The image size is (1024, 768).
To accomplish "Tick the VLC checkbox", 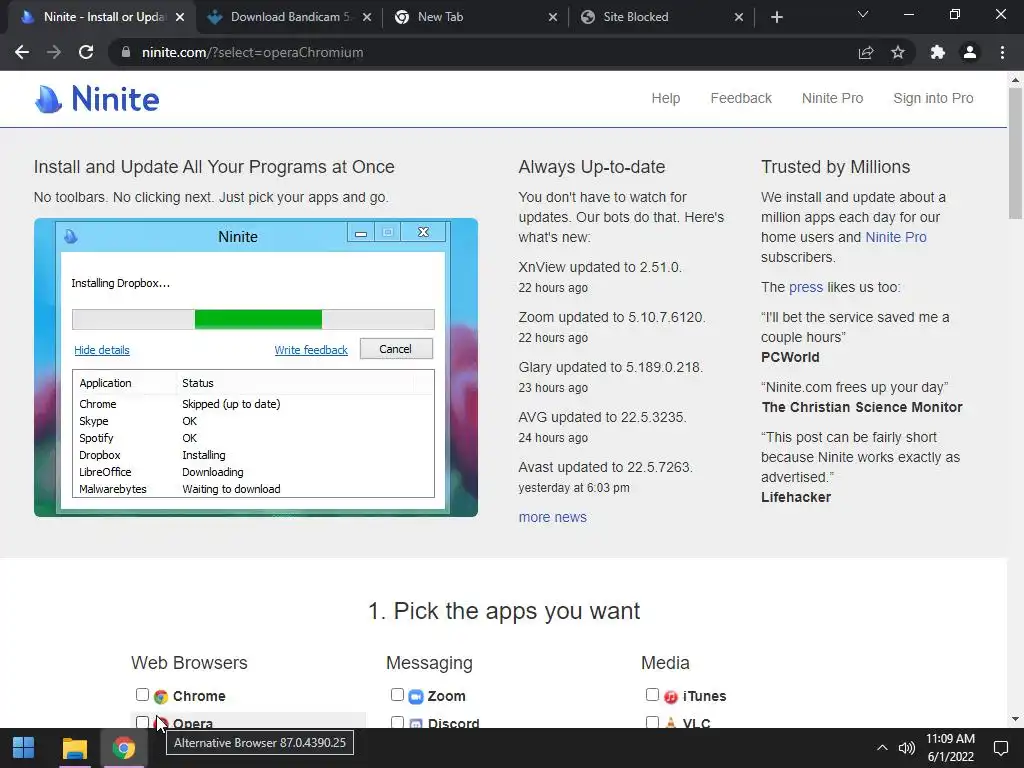I will pos(652,722).
